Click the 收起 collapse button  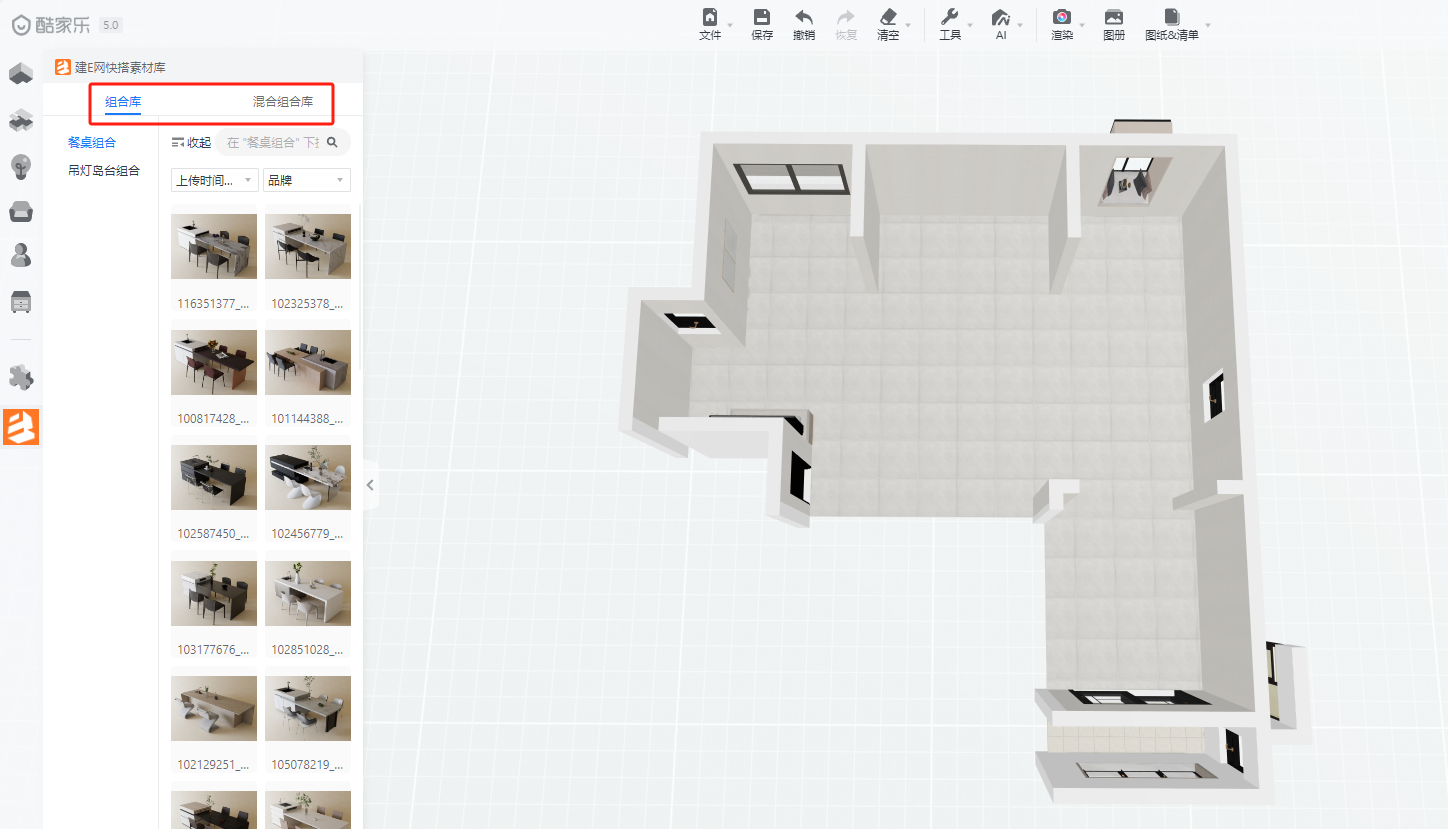pyautogui.click(x=191, y=142)
